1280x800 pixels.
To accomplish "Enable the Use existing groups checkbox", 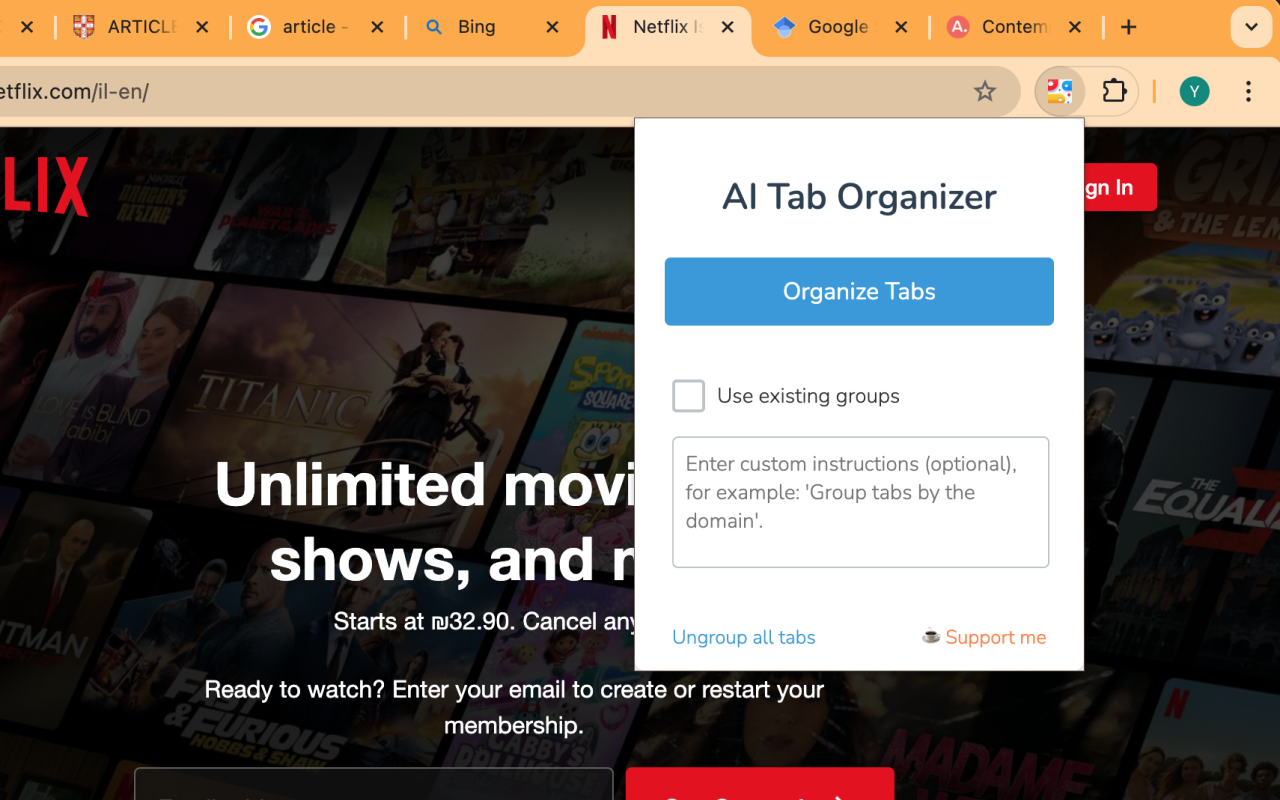I will 688,396.
